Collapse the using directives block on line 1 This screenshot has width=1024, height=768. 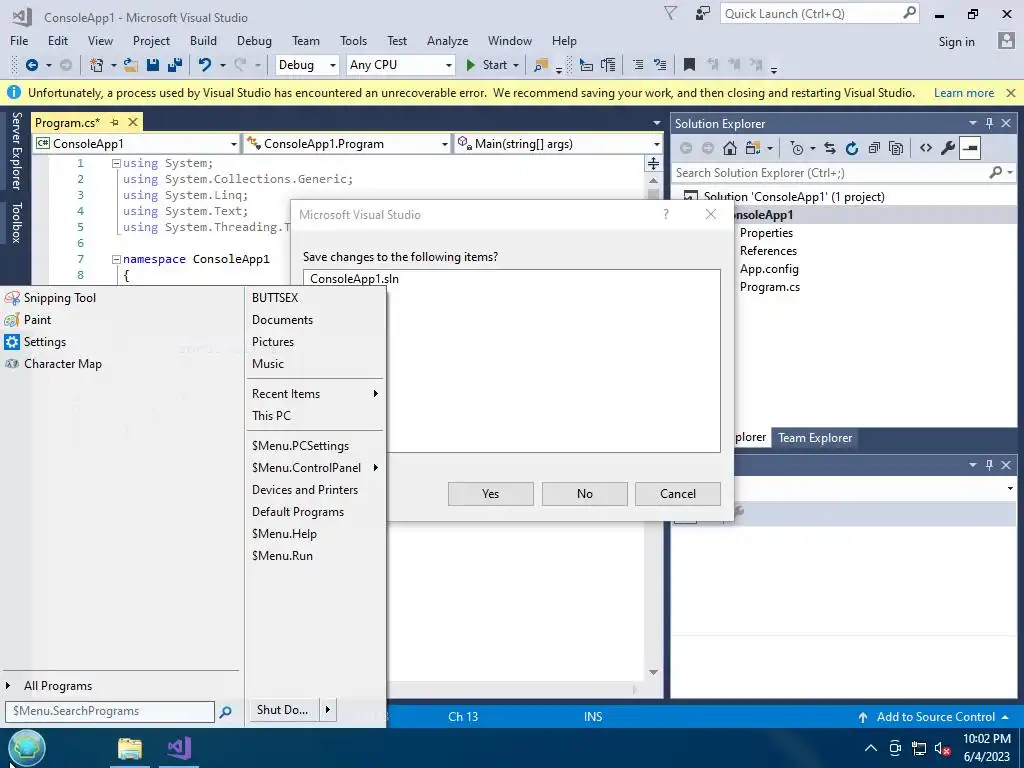point(116,163)
